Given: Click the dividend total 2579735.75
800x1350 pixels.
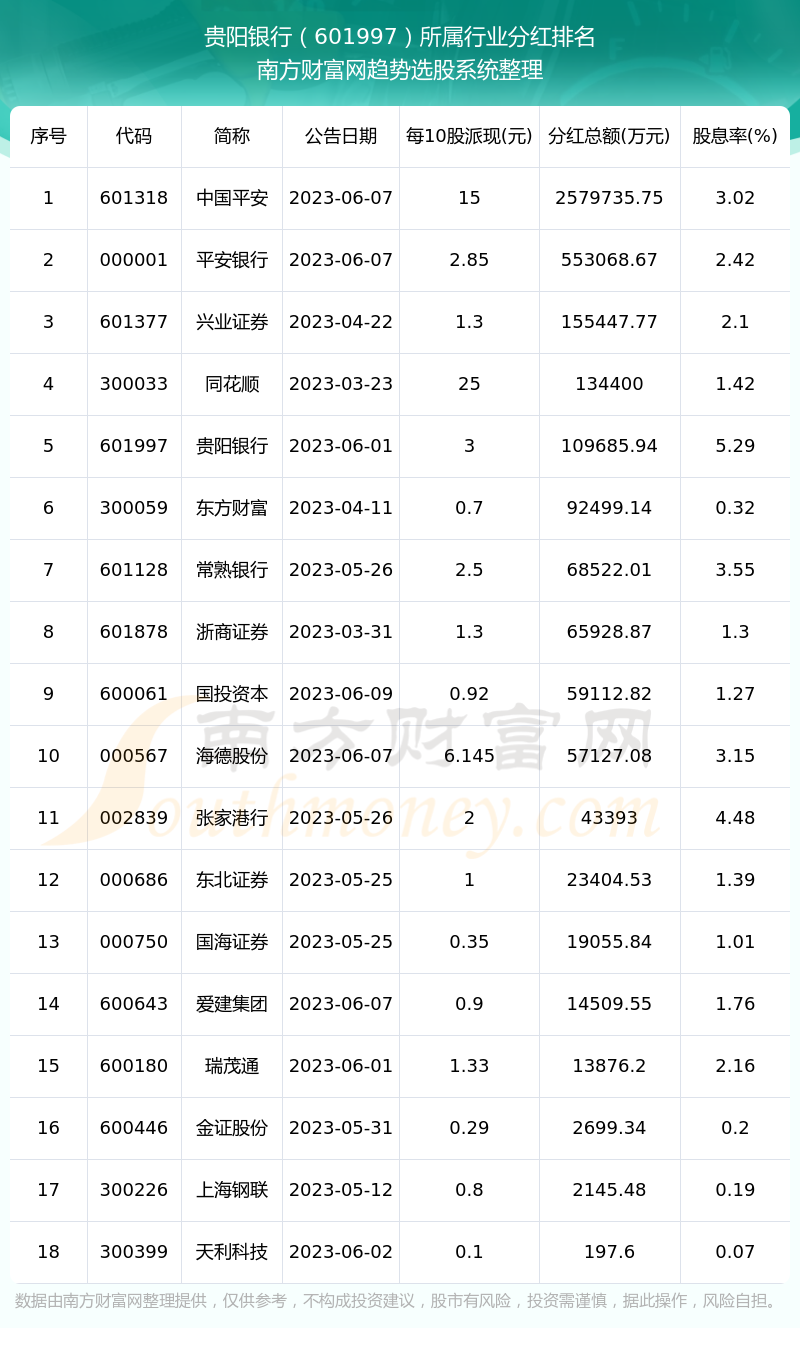Looking at the screenshot, I should [609, 198].
